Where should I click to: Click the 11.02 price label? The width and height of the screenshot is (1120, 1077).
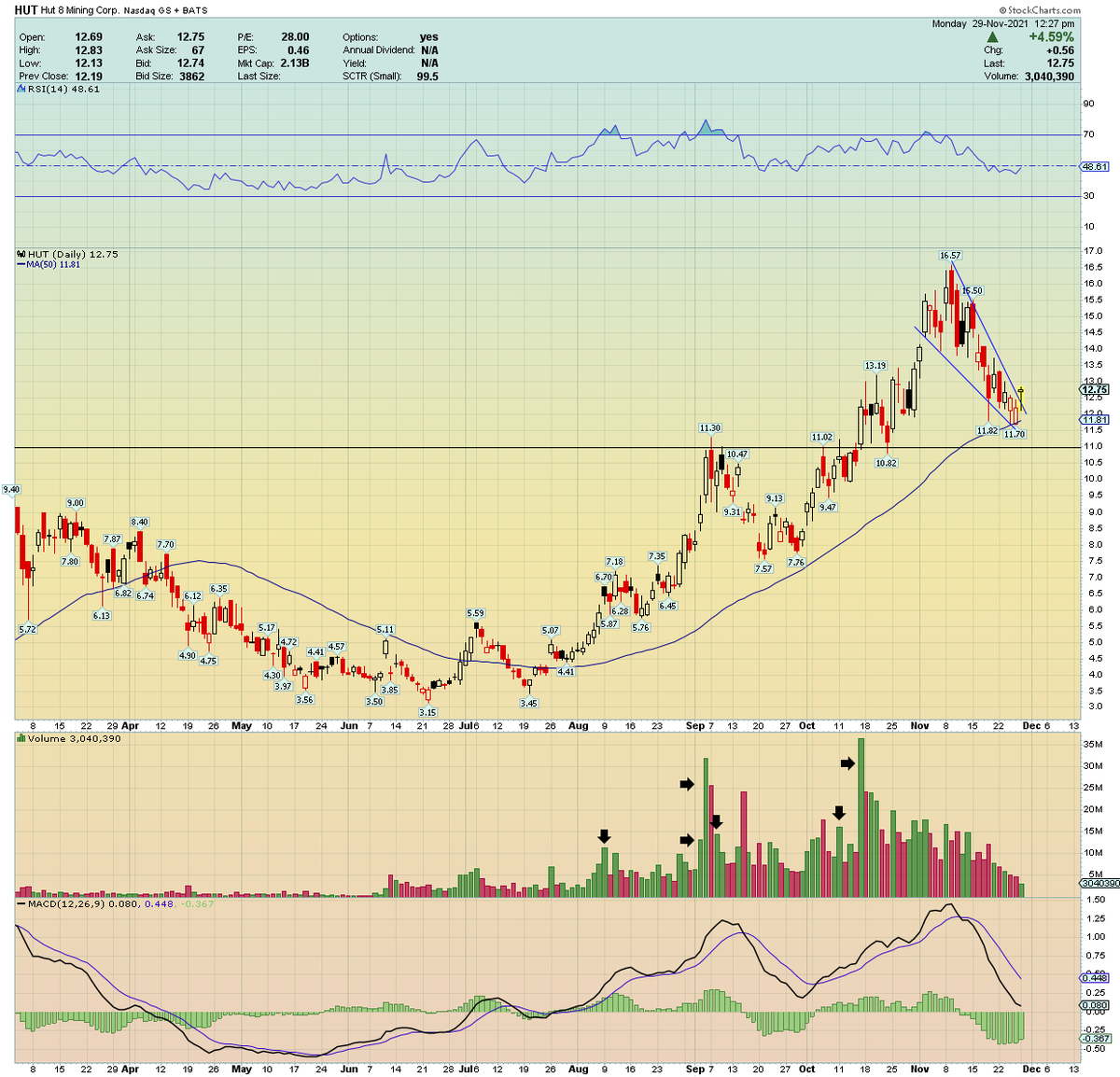tap(821, 437)
